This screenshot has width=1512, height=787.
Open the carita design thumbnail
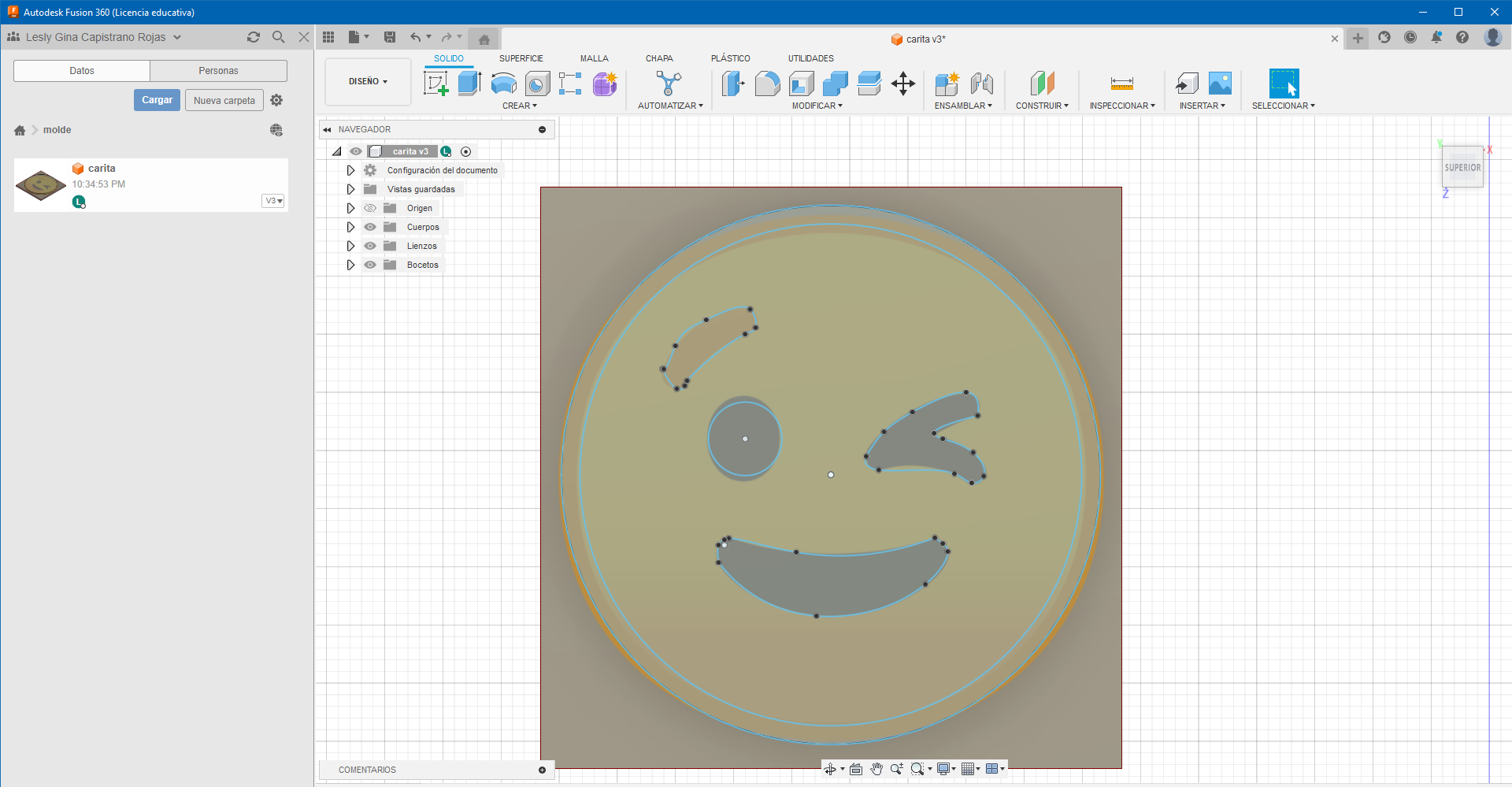[x=41, y=185]
